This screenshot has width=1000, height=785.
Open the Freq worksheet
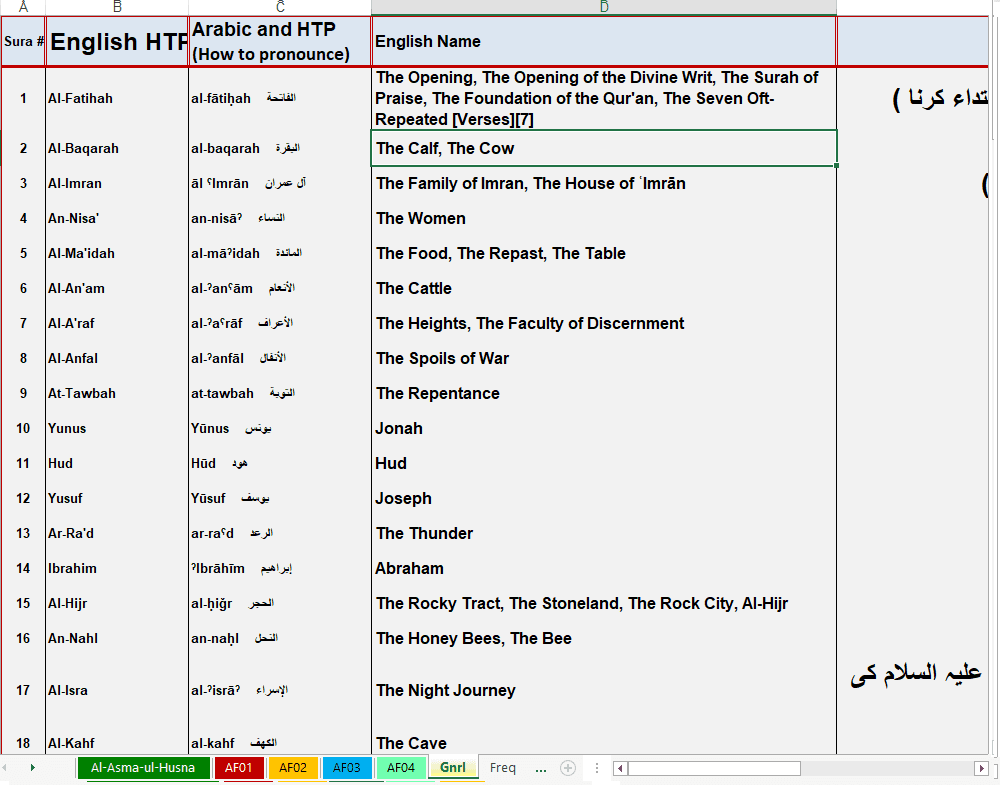tap(503, 767)
